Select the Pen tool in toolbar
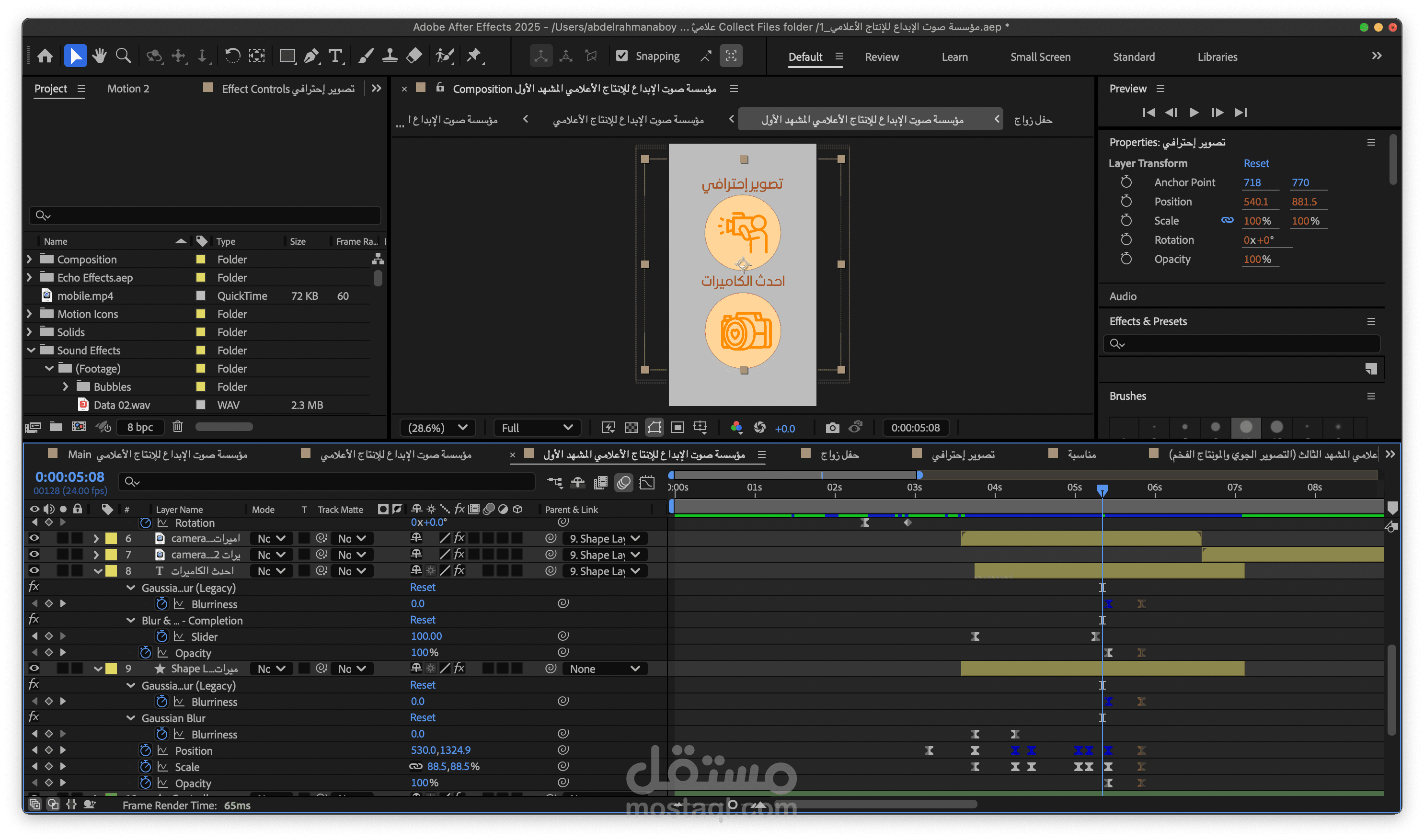 pyautogui.click(x=311, y=56)
